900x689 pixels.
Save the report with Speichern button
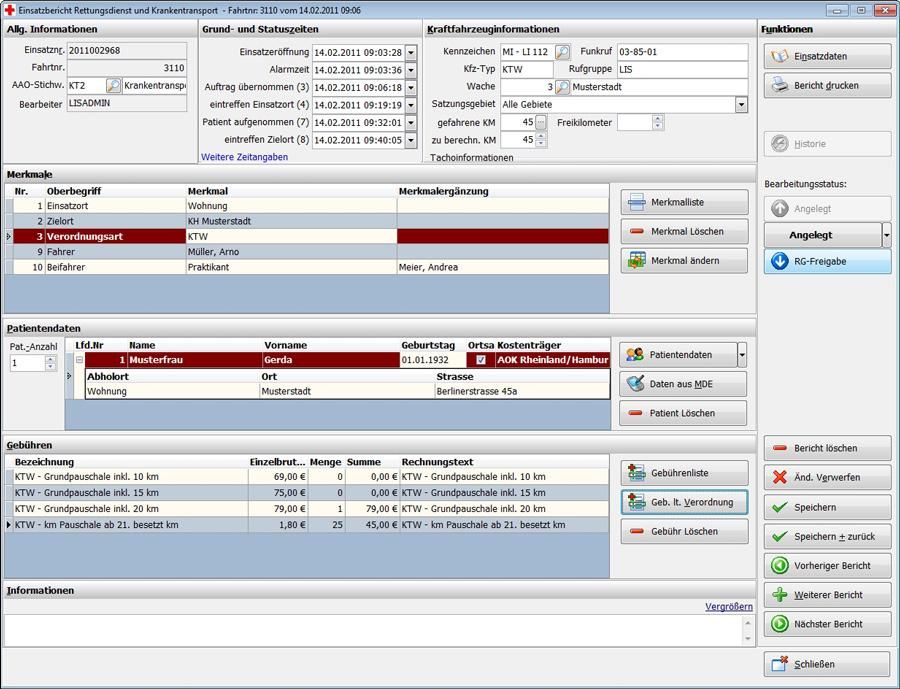[827, 508]
